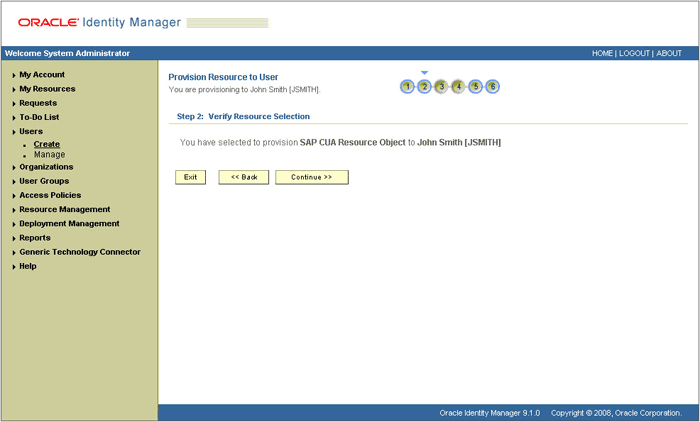
Task: Expand the Resource Management arrow
Action: [14, 210]
